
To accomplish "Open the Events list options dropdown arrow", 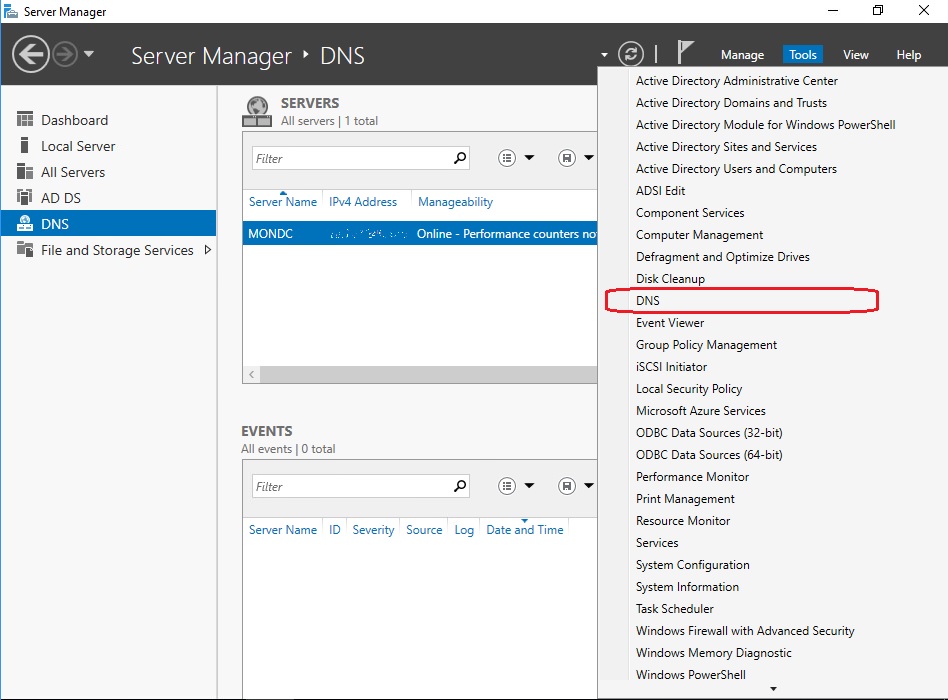I will pos(529,485).
